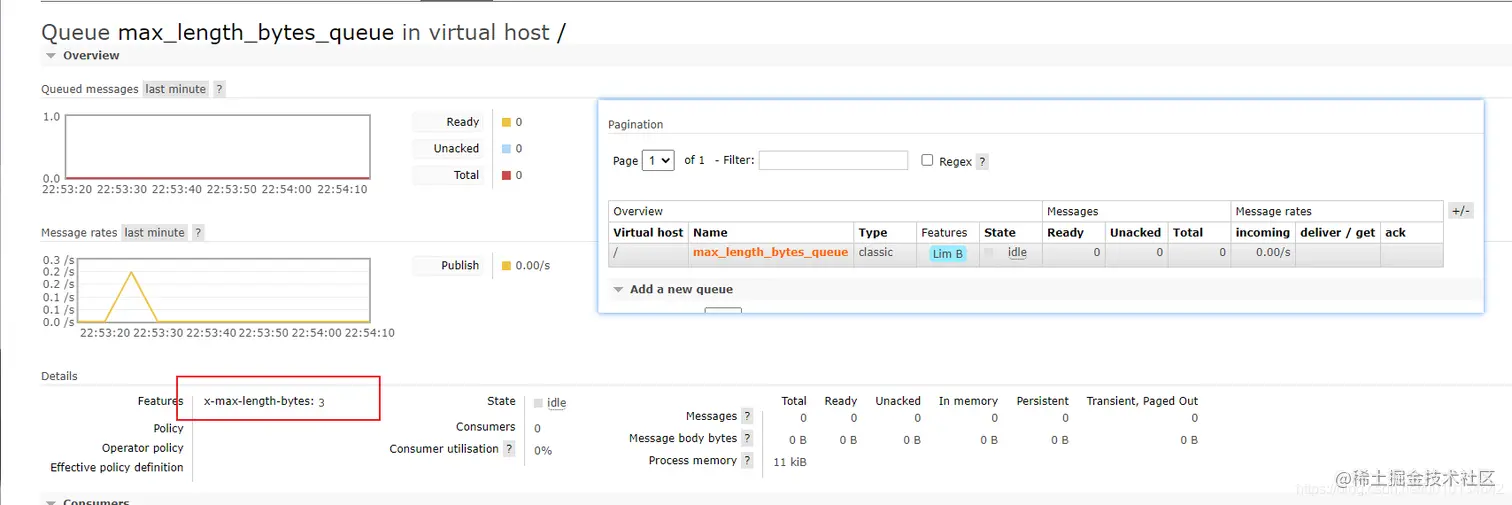Open the Regex help question mark
Image resolution: width=1512 pixels, height=505 pixels.
point(982,161)
